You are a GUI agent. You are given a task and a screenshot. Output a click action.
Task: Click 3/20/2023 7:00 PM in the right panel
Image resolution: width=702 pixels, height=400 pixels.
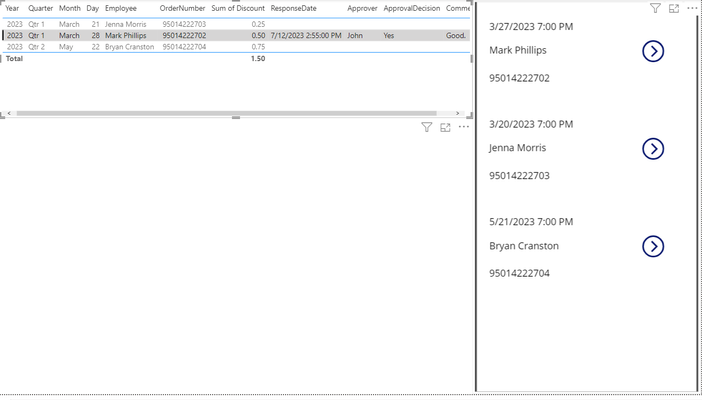(x=531, y=124)
